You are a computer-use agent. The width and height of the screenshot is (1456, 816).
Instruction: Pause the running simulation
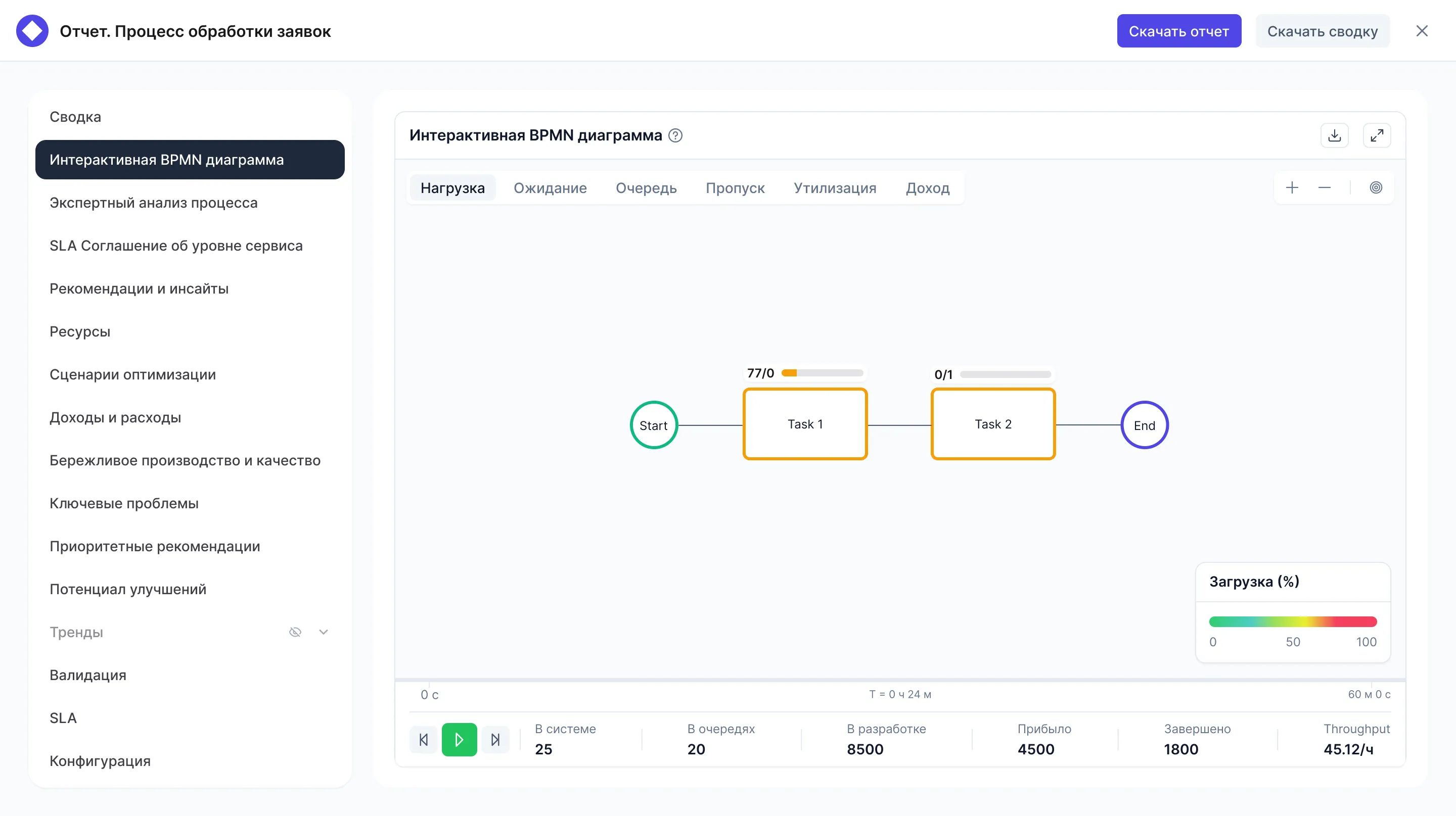[460, 739]
